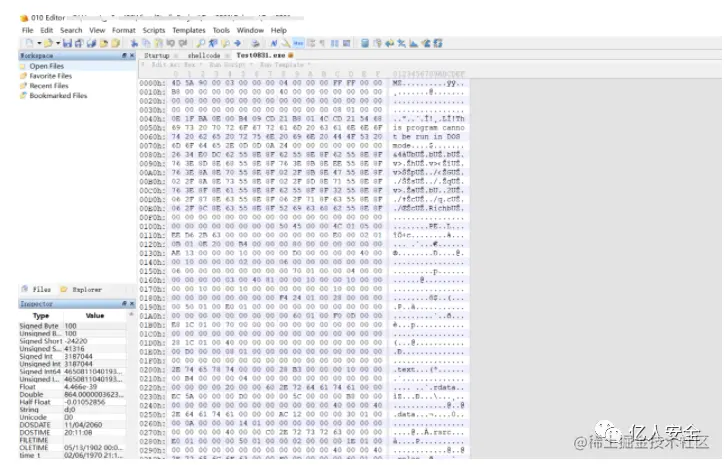Select the DOSDATE row in Inspector
This screenshot has width=724, height=465.
click(72, 425)
